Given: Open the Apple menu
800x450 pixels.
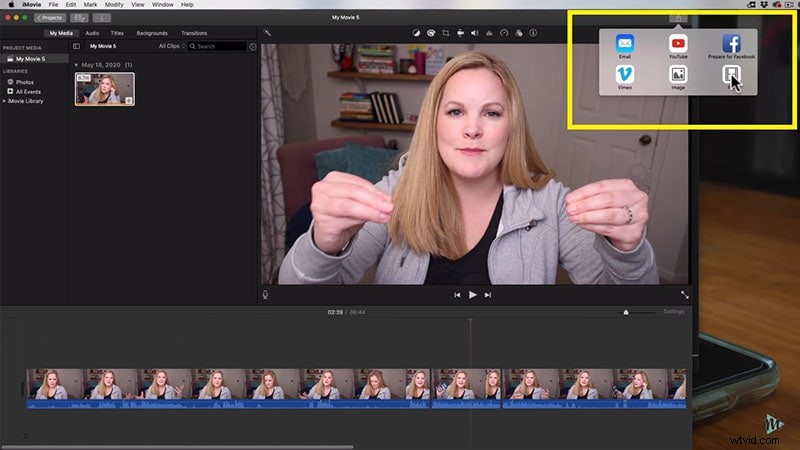Looking at the screenshot, I should coord(11,5).
